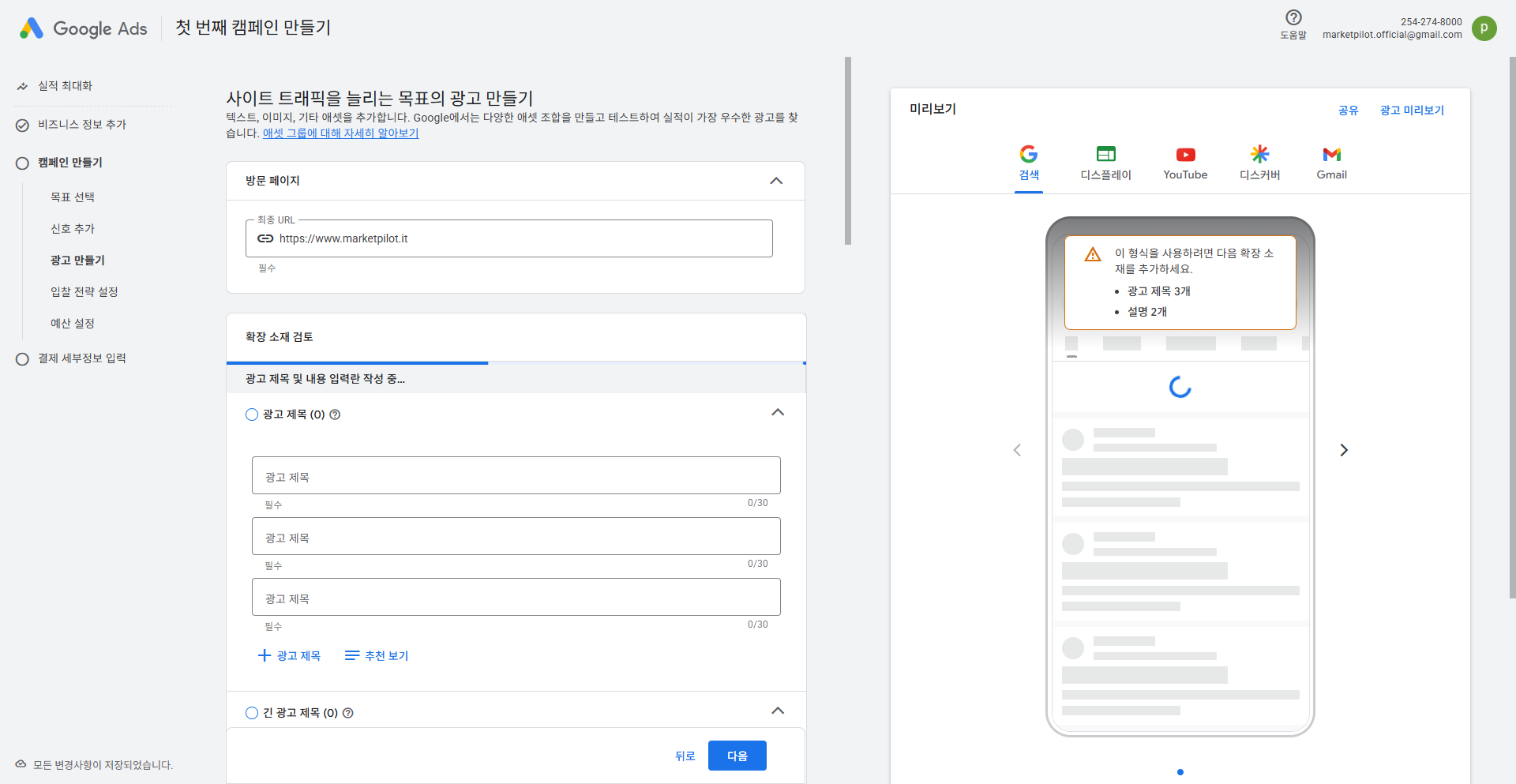Image resolution: width=1516 pixels, height=784 pixels.
Task: Click the 광고 제목 (0) status circle
Action: click(252, 415)
